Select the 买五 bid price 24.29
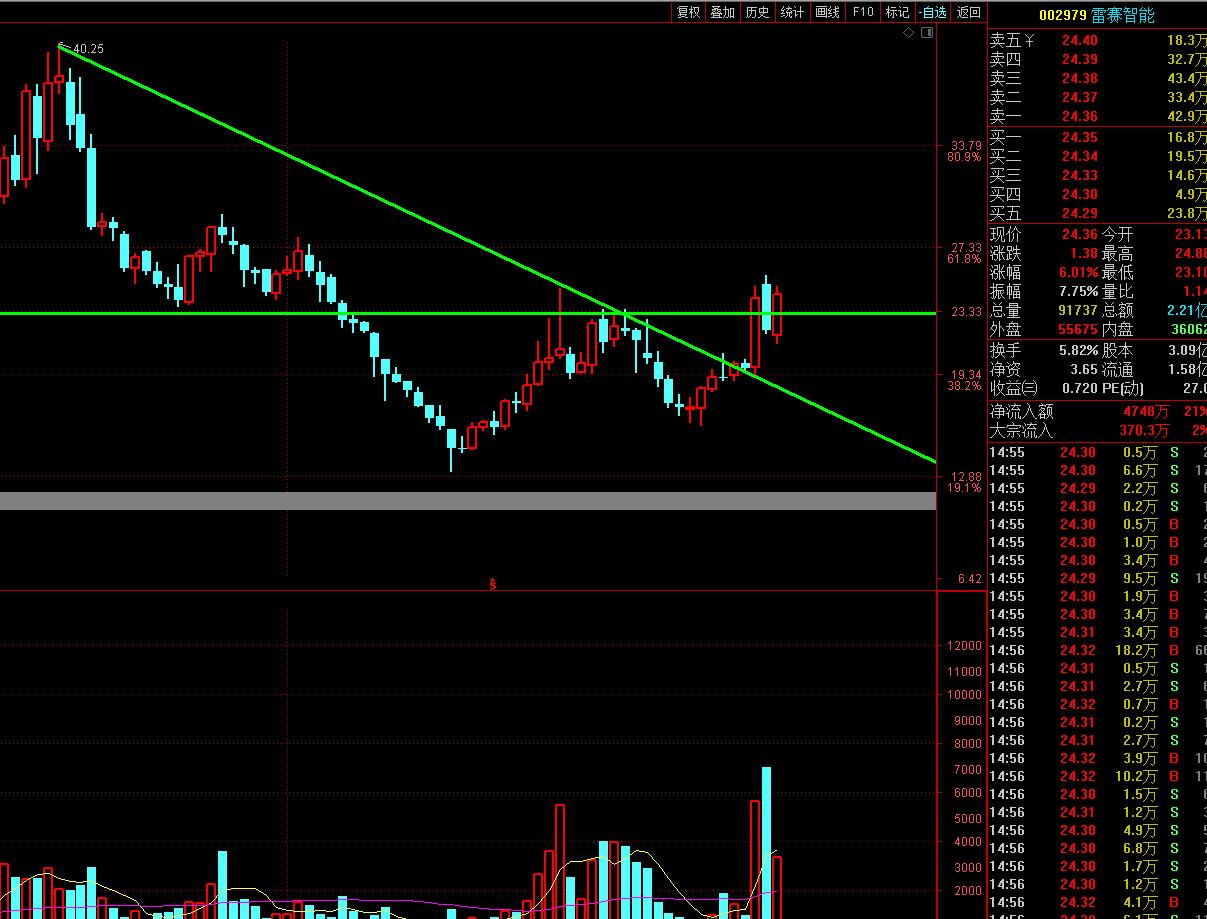Screen dimensions: 1207x919 [x=1079, y=214]
